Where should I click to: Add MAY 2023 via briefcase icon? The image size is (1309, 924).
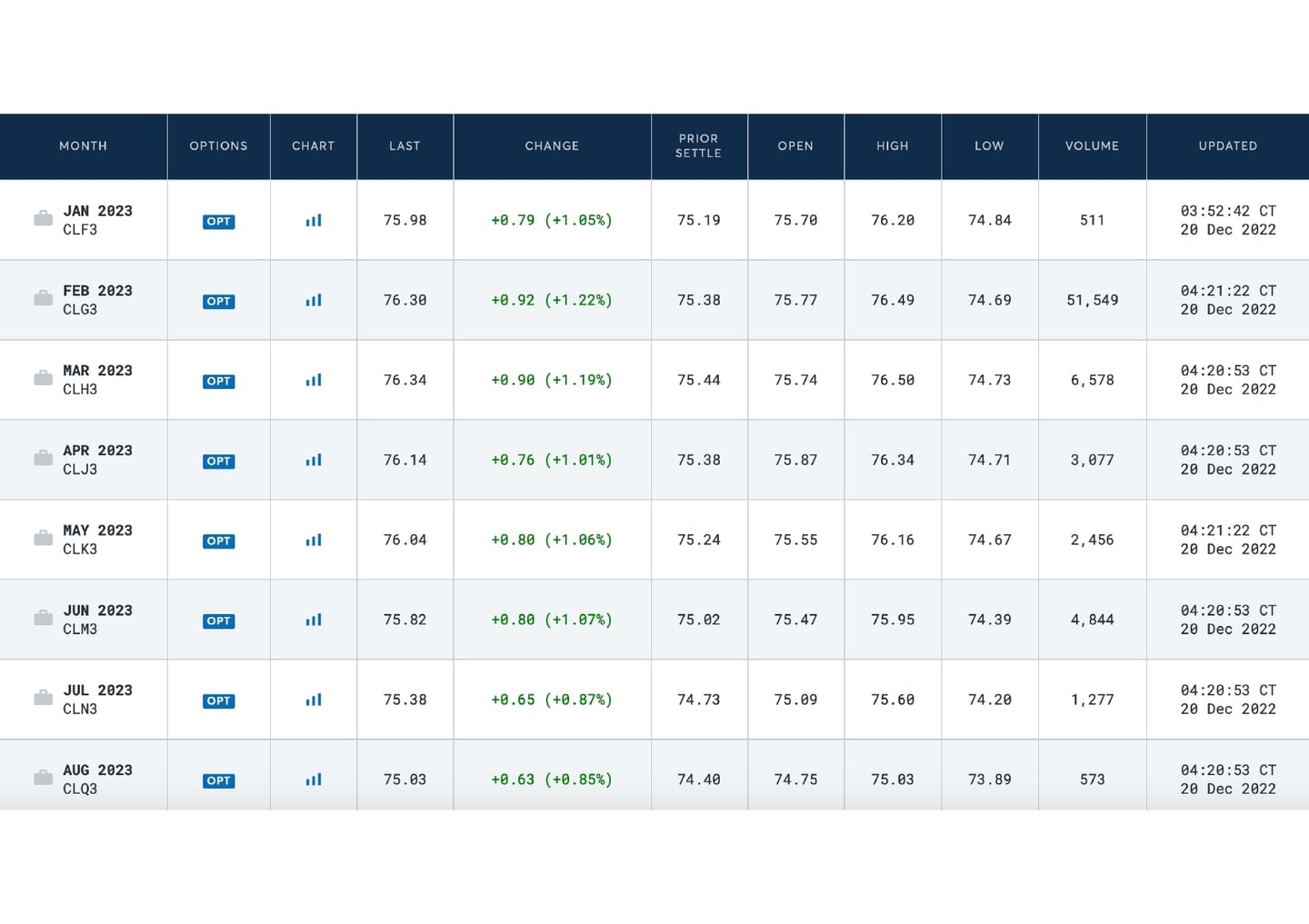(43, 539)
